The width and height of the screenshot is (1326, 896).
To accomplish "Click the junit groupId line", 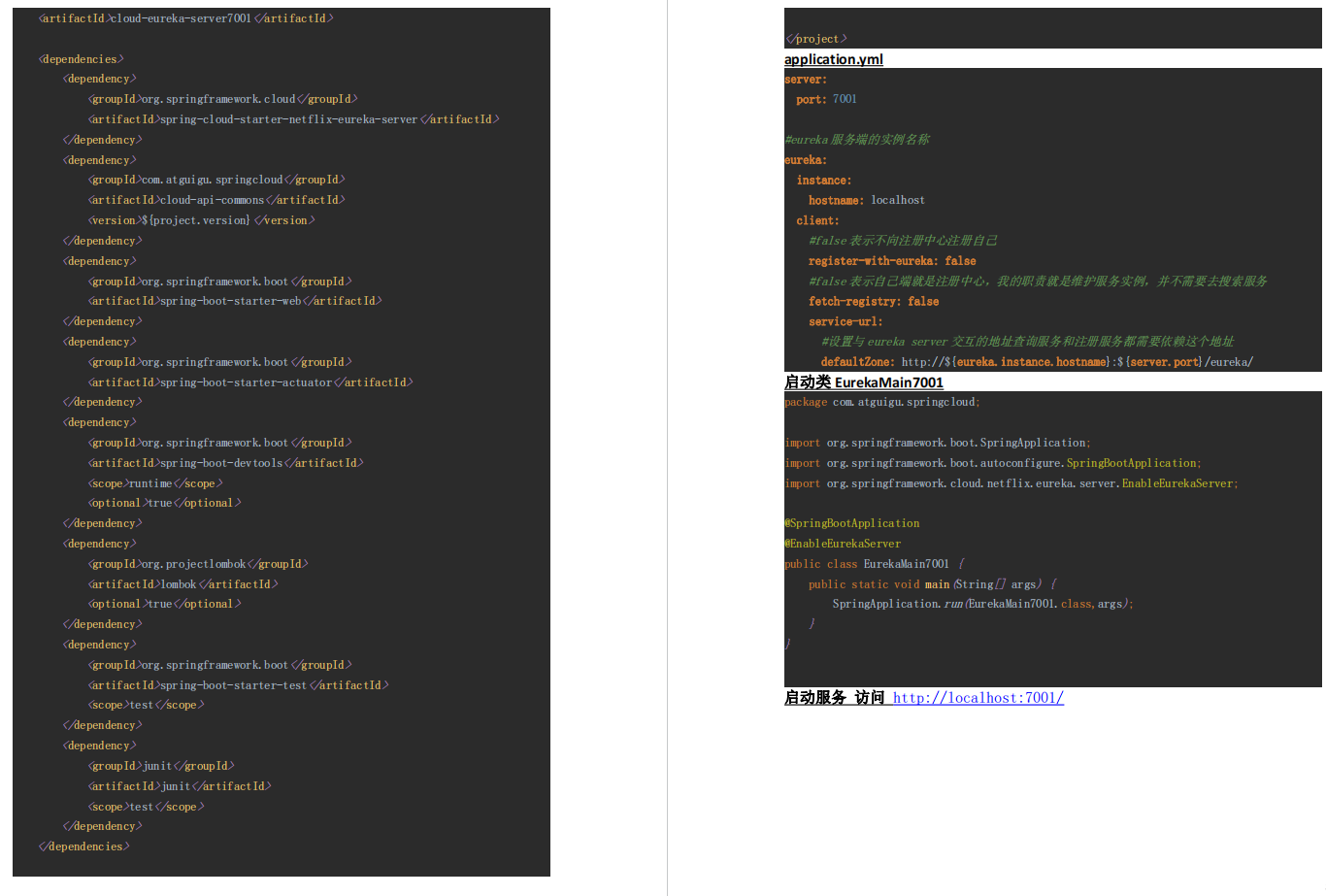I will coord(161,766).
